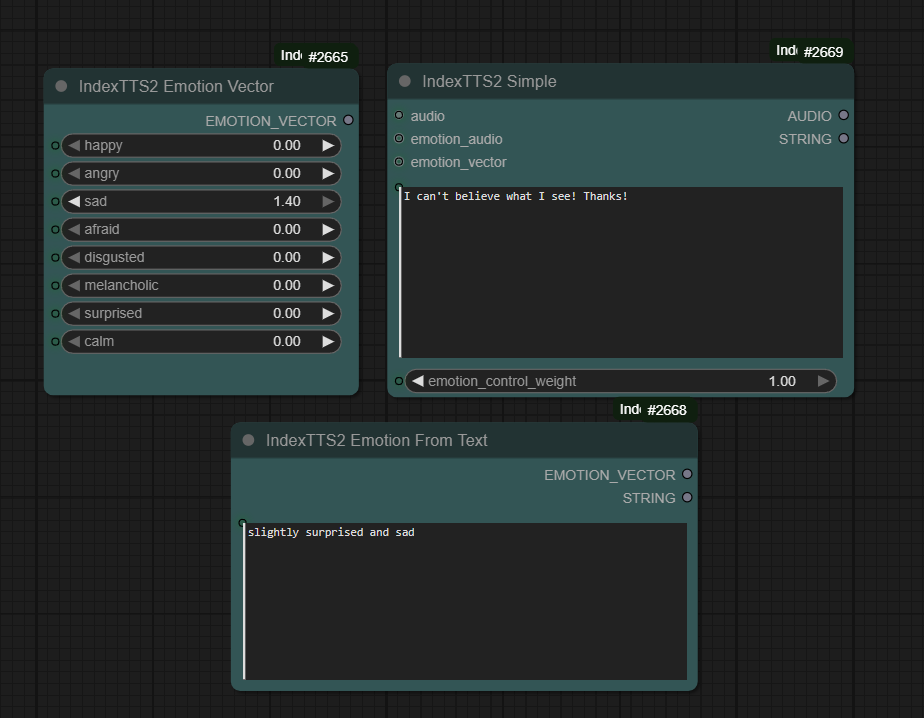Image resolution: width=924 pixels, height=718 pixels.
Task: Collapse the IndexTTS2 Emotion From Text node
Action: click(x=249, y=441)
